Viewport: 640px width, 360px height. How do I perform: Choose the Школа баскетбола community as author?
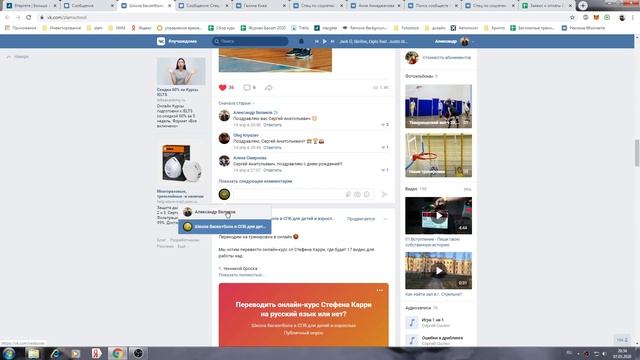coord(224,227)
